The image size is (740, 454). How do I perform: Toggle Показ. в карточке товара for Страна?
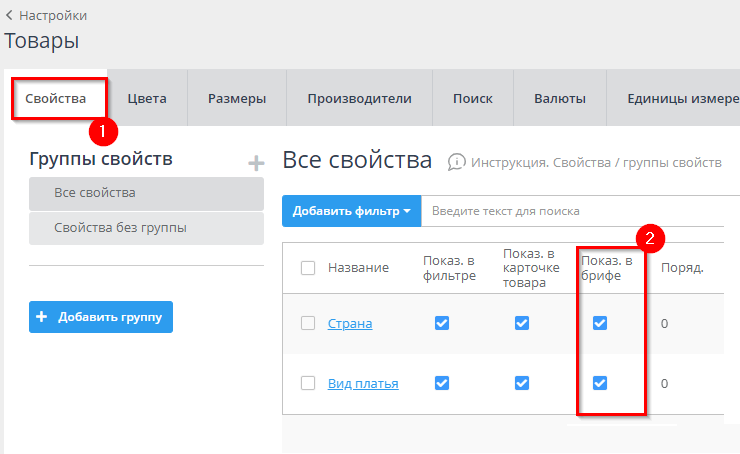(522, 323)
